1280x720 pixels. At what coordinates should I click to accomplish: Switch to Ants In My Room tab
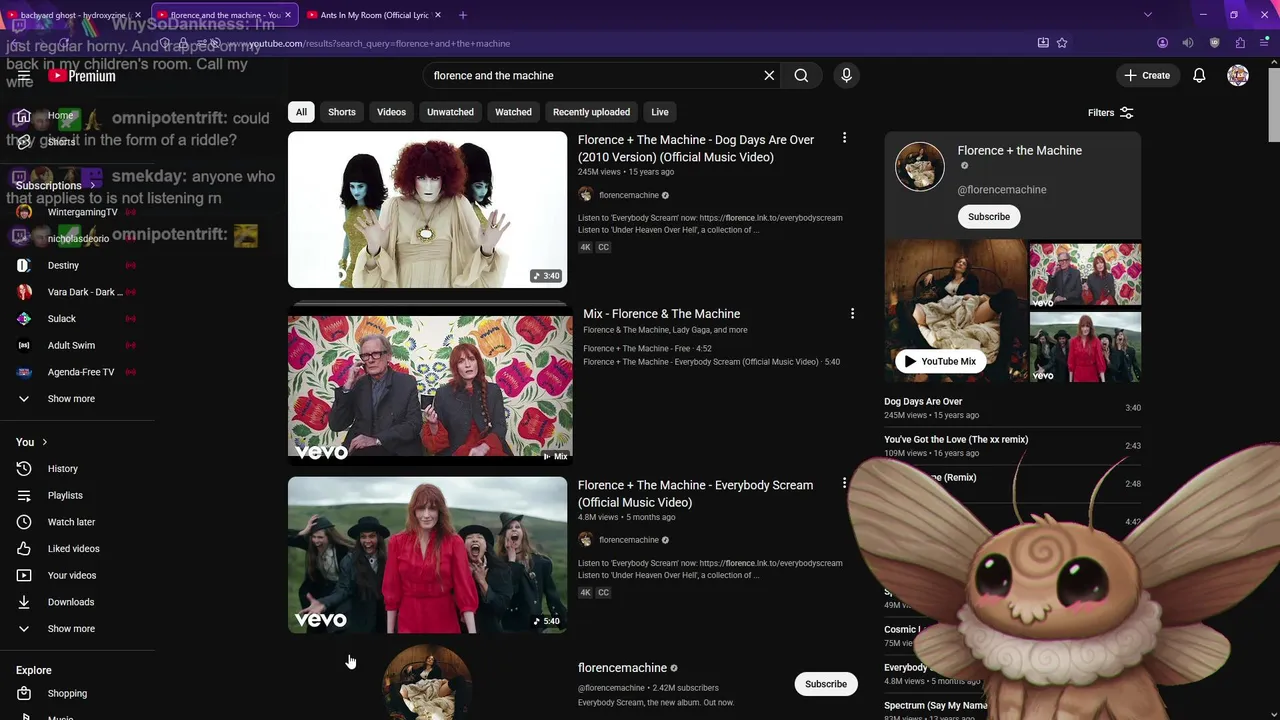375,15
